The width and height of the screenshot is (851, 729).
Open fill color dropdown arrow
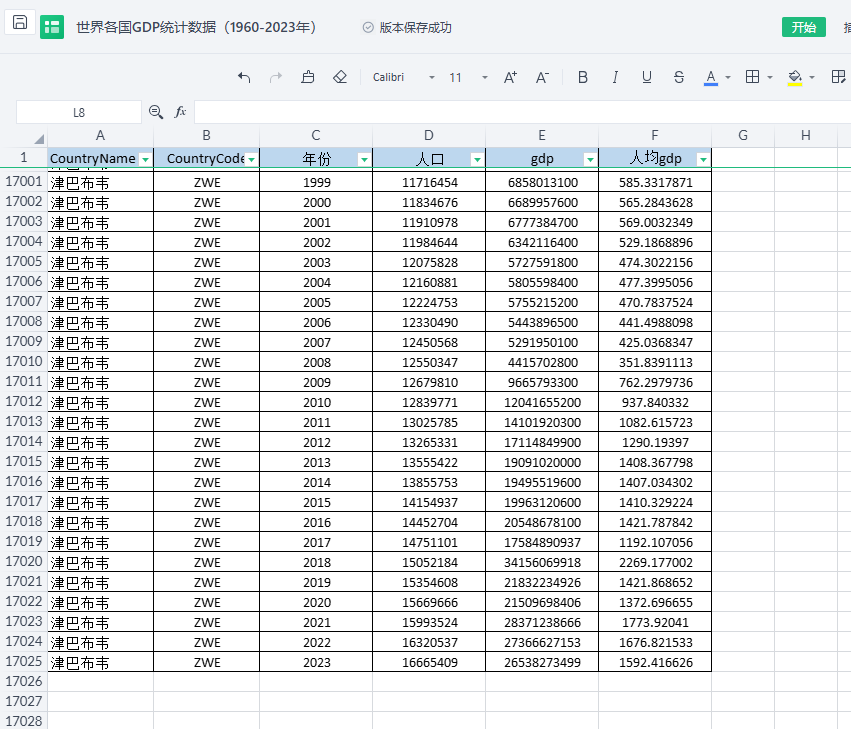coord(812,78)
